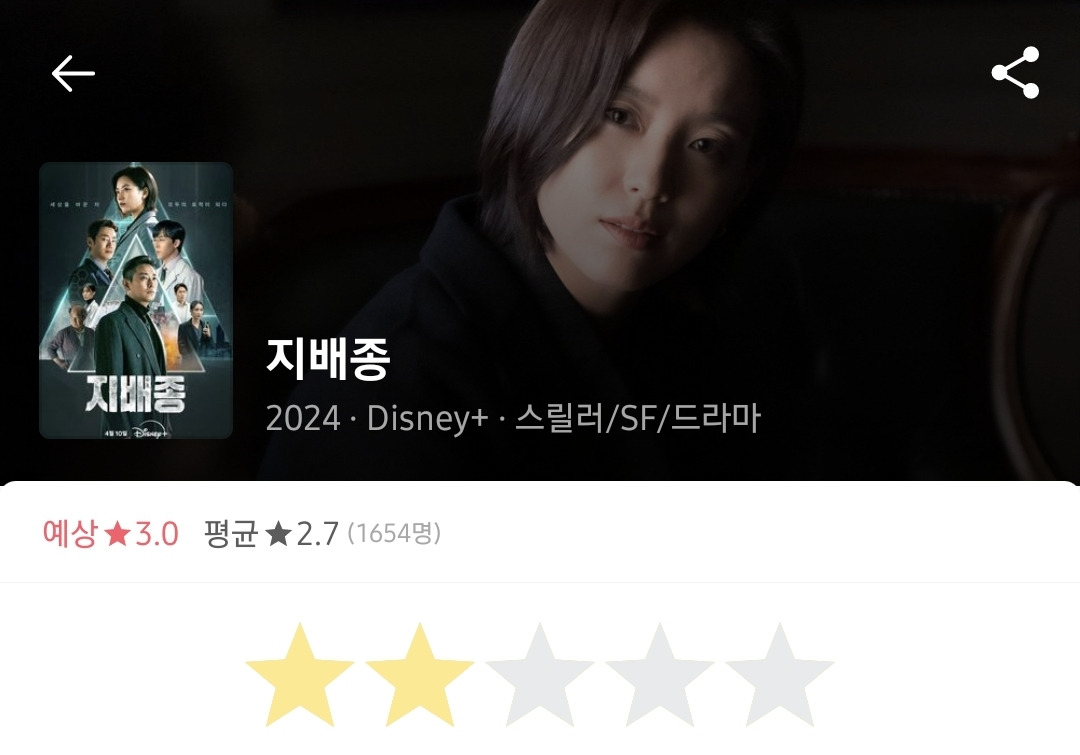Viewport: 1080px width, 755px height.
Task: Click the 스릴러/SF/드라마 genre text
Action: tap(638, 418)
